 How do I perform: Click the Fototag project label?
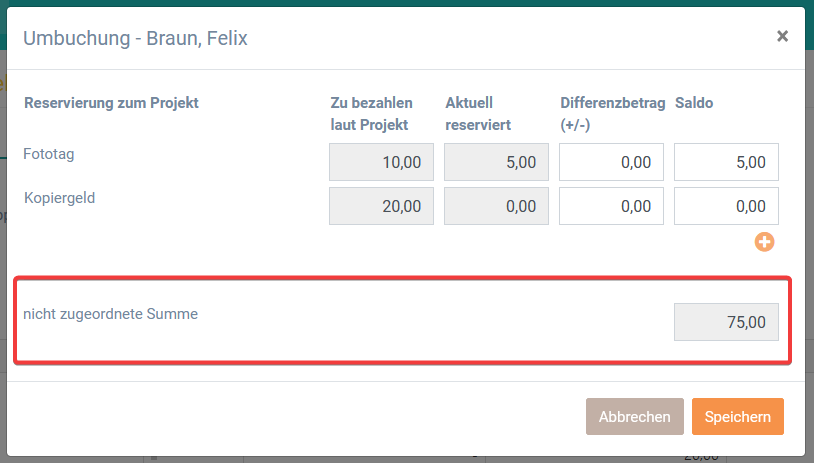click(x=49, y=154)
